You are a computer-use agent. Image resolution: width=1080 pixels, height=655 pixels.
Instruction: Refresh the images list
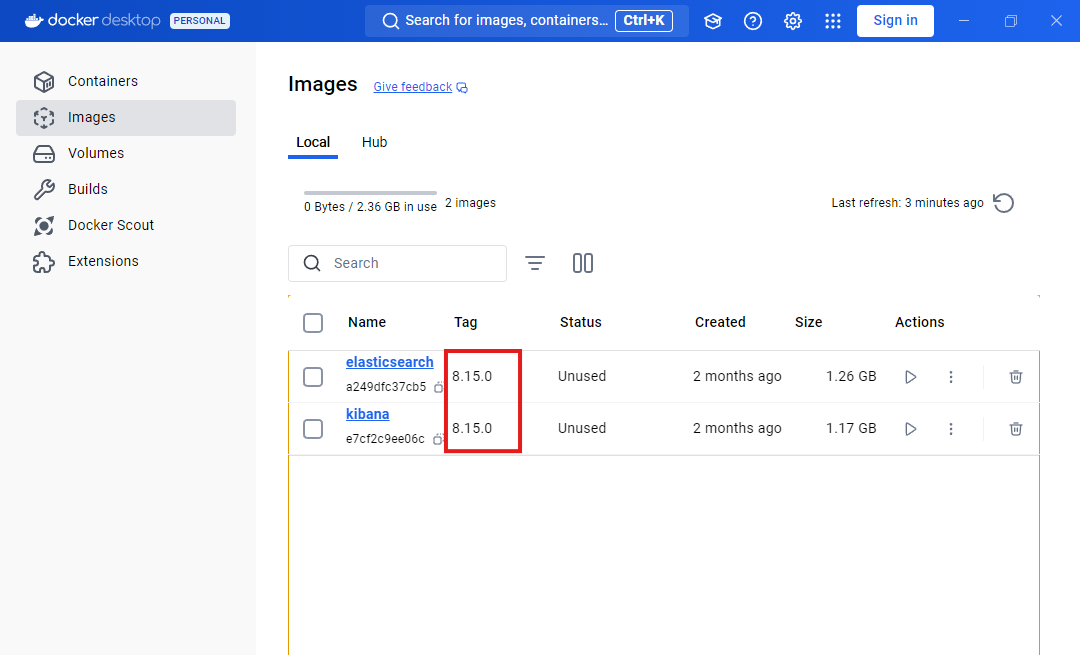pyautogui.click(x=1003, y=202)
